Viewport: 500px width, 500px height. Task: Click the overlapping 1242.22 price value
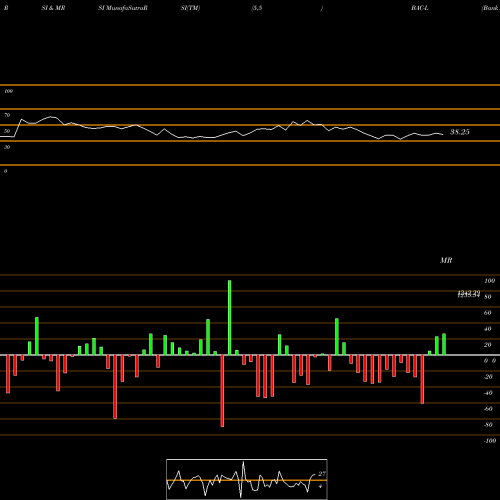point(469,293)
